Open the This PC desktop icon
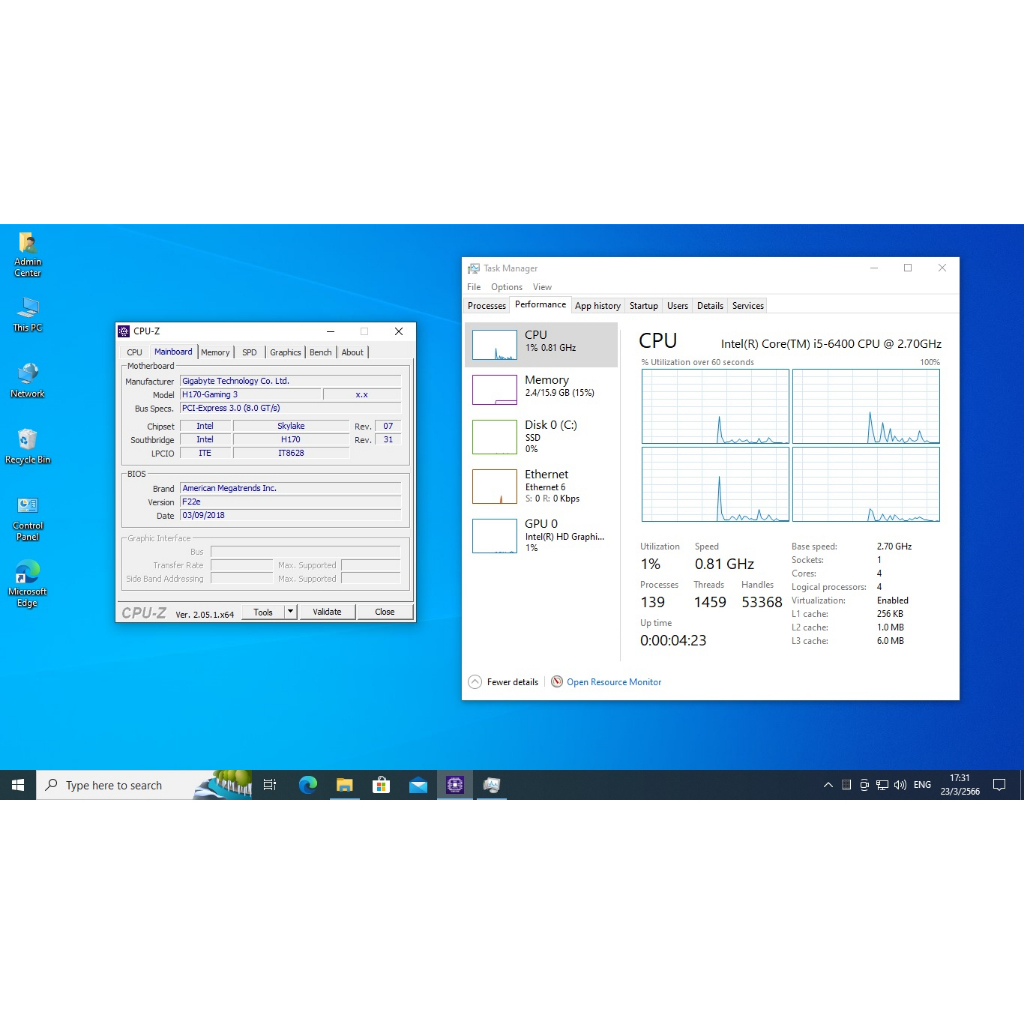 click(27, 309)
